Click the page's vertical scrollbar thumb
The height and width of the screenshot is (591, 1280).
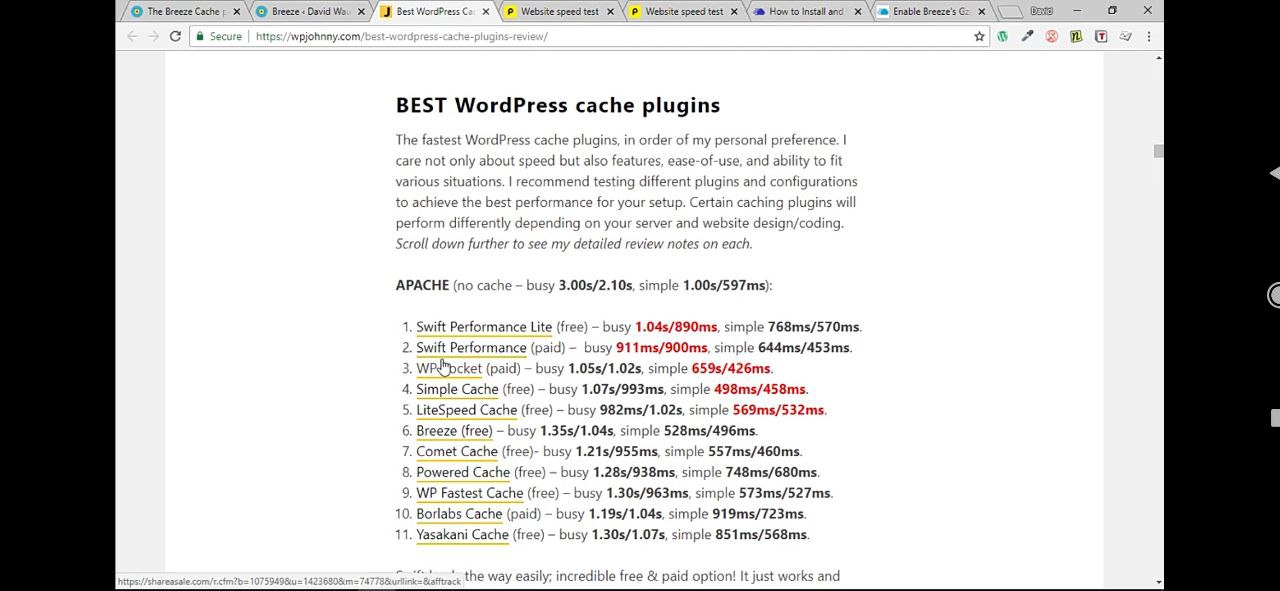click(x=1158, y=151)
